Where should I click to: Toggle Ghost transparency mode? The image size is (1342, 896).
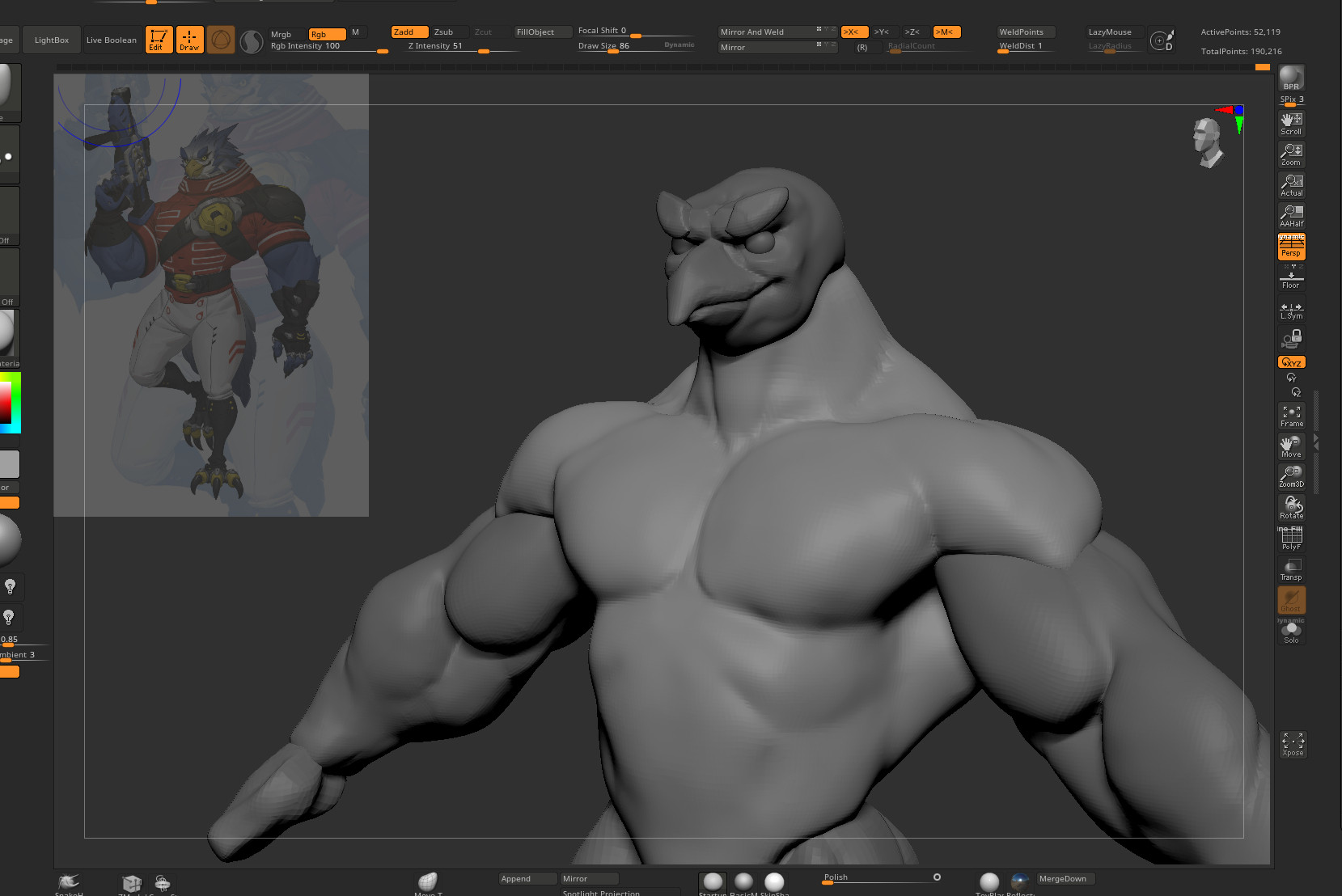1291,600
